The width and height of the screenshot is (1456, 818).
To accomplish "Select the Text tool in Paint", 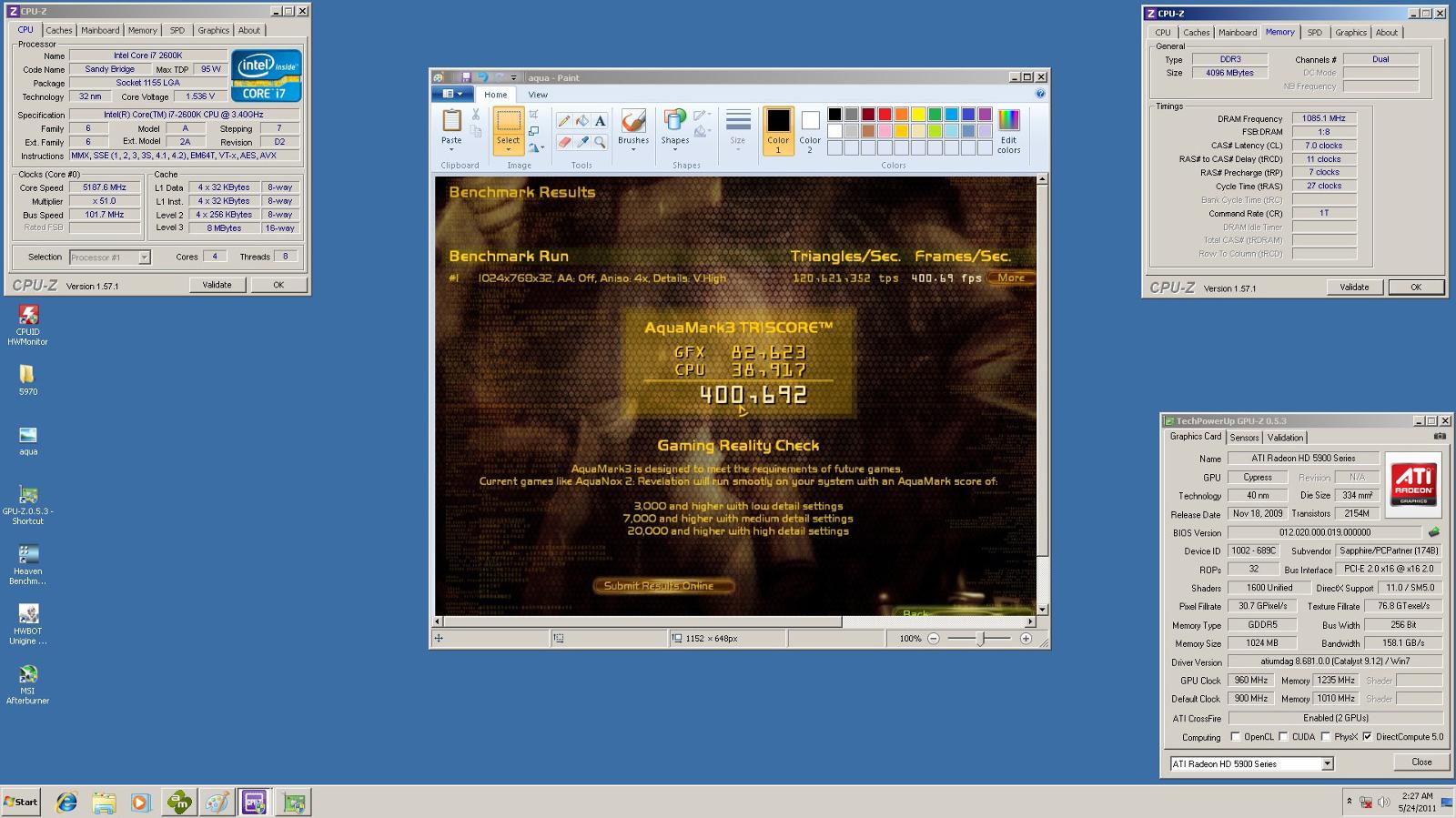I will click(x=600, y=121).
